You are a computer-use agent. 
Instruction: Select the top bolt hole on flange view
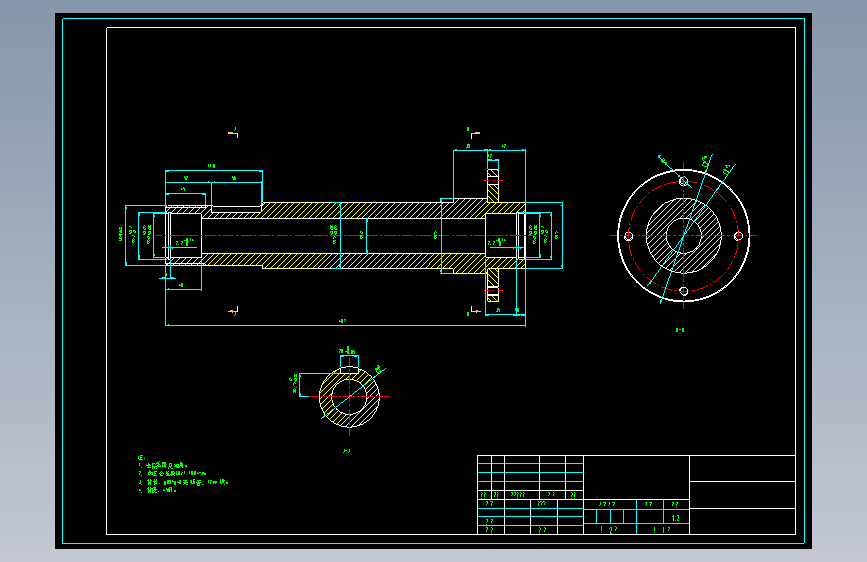pyautogui.click(x=683, y=181)
